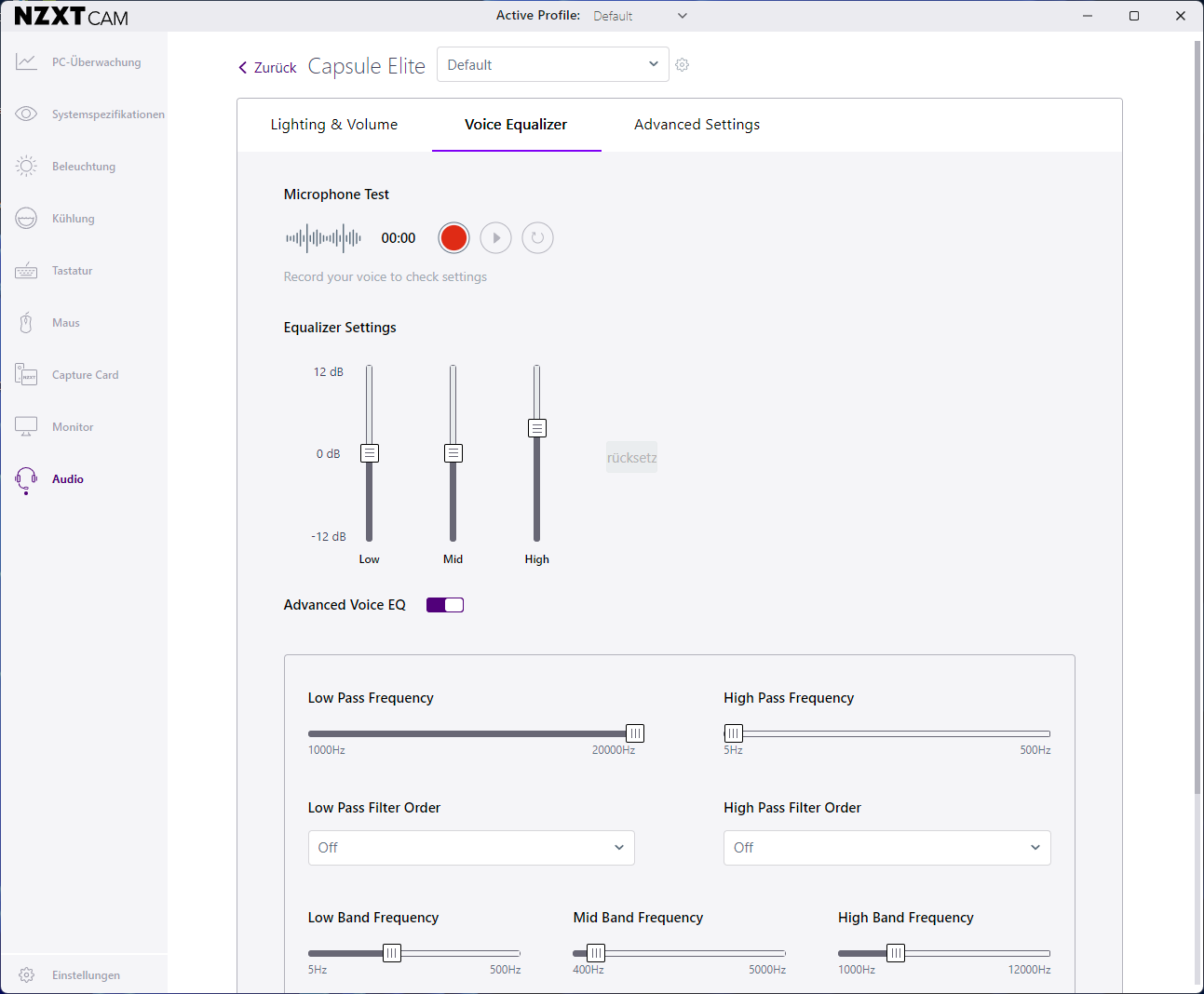The width and height of the screenshot is (1204, 994).
Task: Go to the Kühlung cooling section
Action: [x=73, y=219]
